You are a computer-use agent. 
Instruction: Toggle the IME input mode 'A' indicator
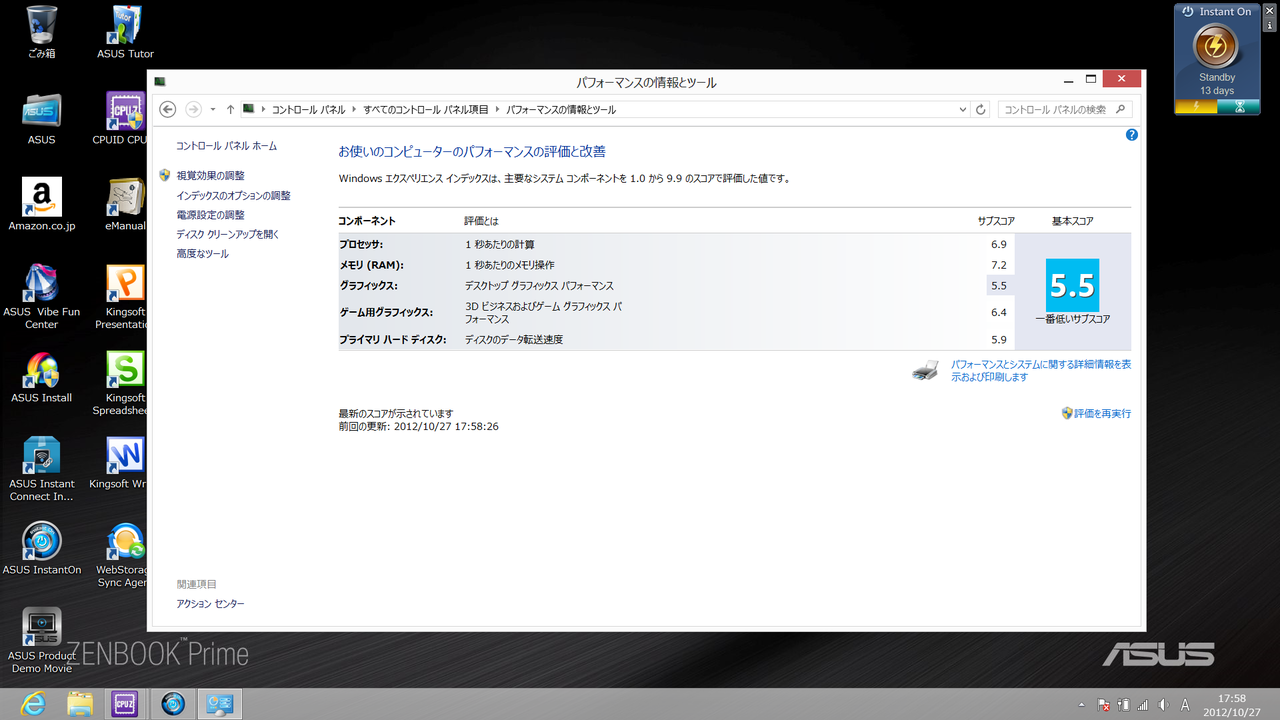pos(1185,705)
